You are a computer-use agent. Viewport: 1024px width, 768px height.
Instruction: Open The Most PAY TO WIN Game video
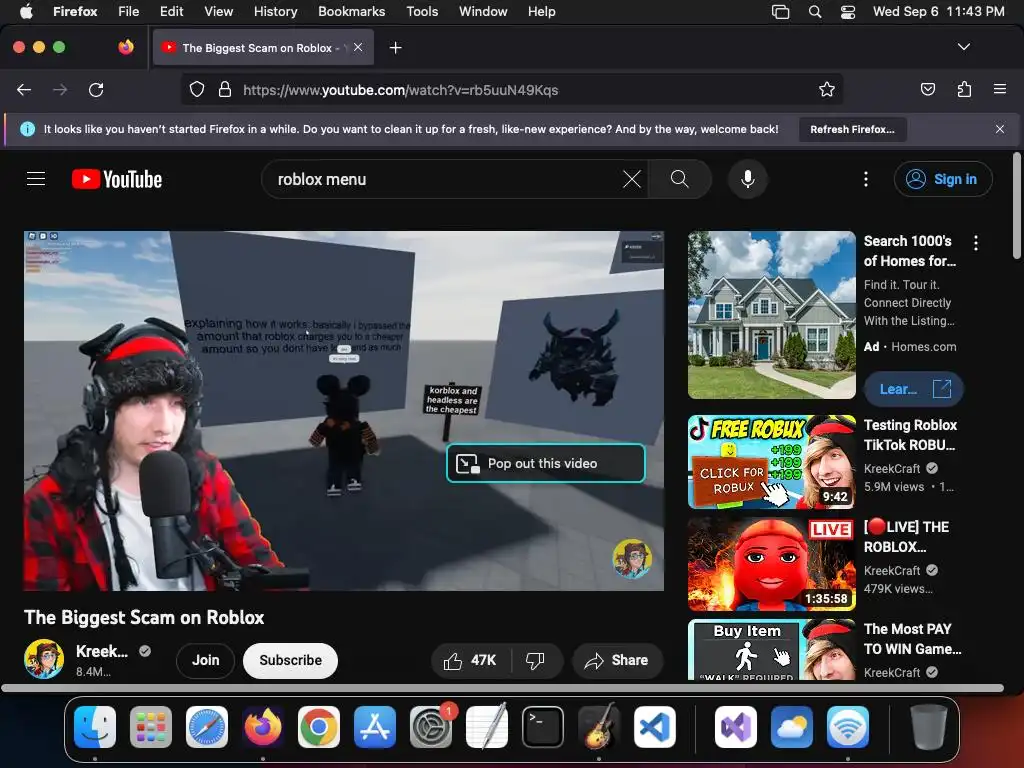coord(771,650)
